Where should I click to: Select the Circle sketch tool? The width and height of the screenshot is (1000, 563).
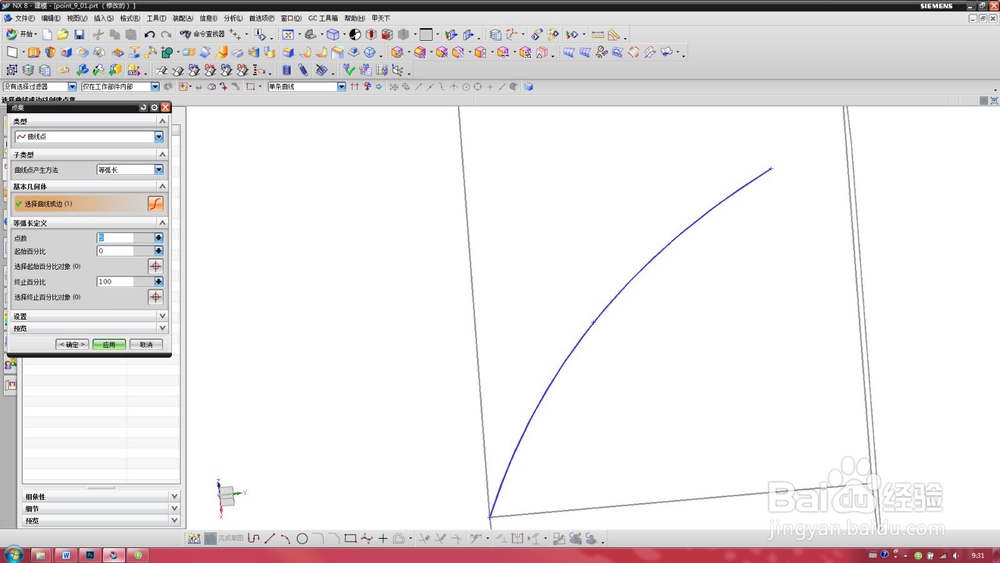coord(302,539)
